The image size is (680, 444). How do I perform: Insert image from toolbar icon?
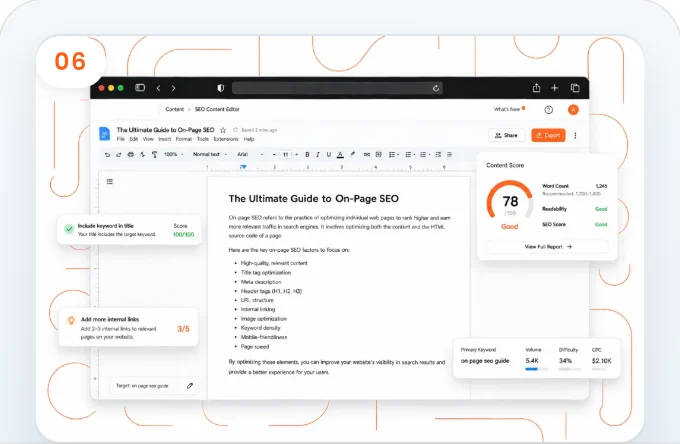pos(379,154)
